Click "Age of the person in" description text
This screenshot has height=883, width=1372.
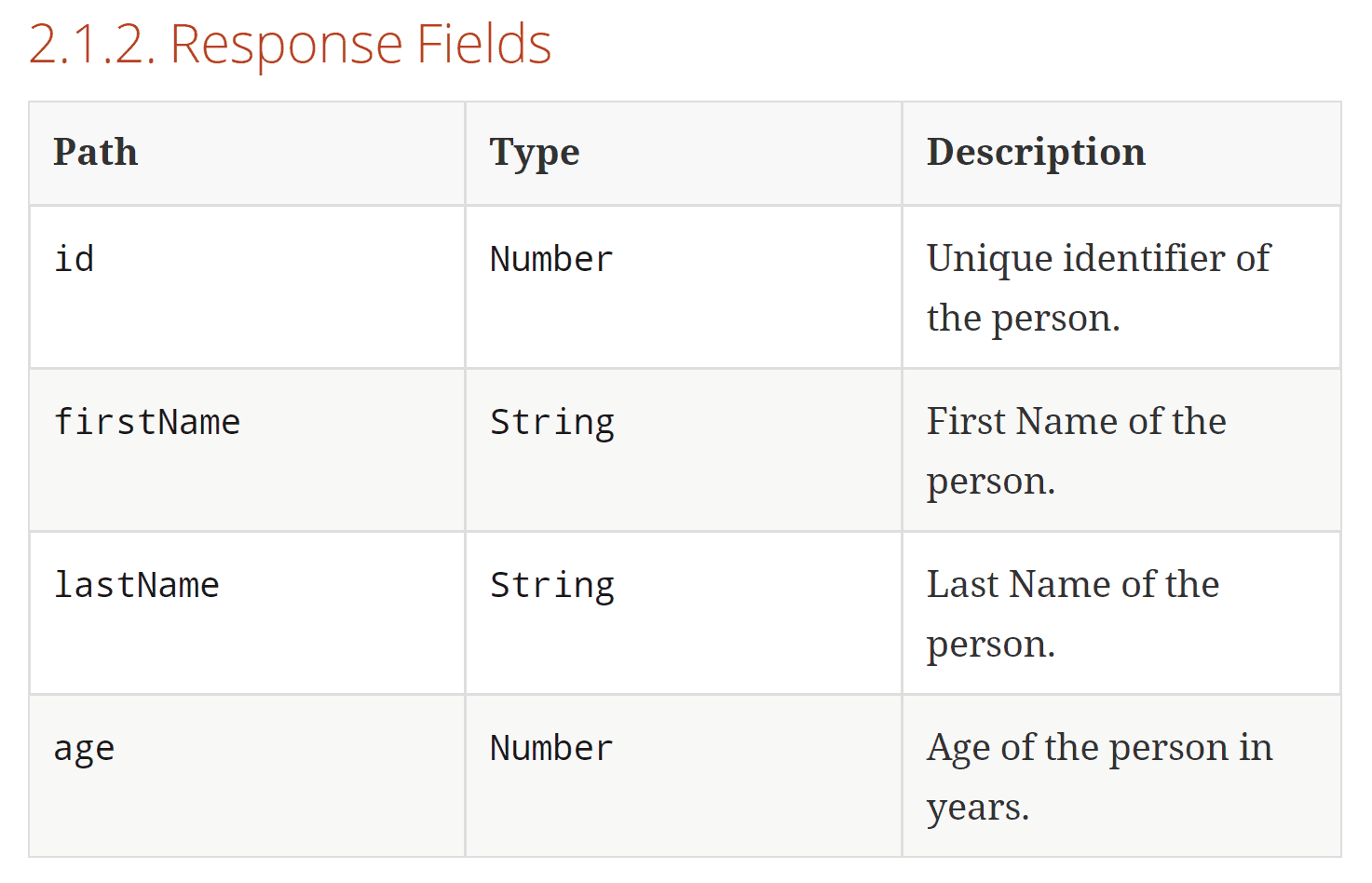[x=1099, y=748]
